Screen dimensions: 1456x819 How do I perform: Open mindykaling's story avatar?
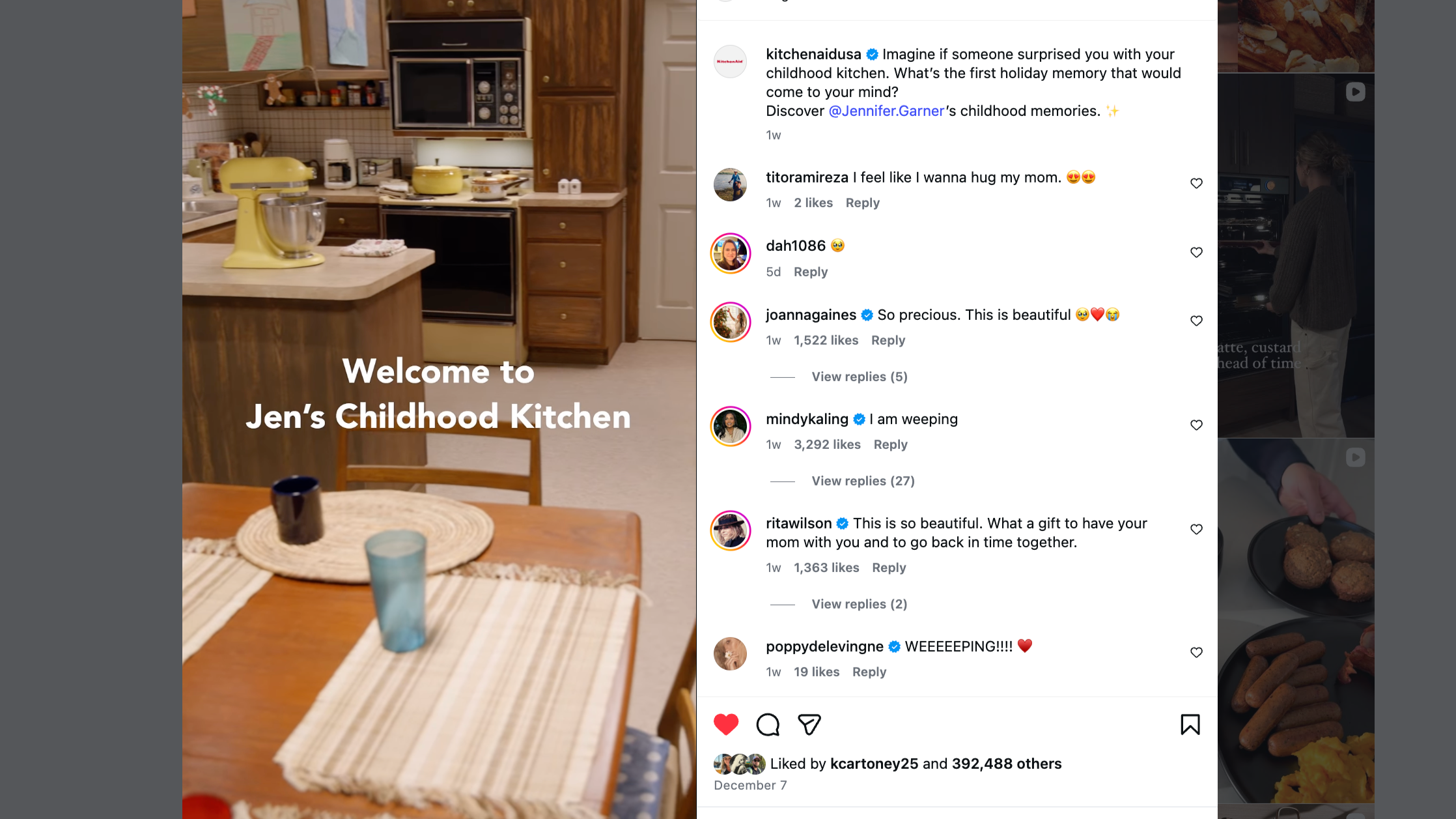[x=730, y=426]
